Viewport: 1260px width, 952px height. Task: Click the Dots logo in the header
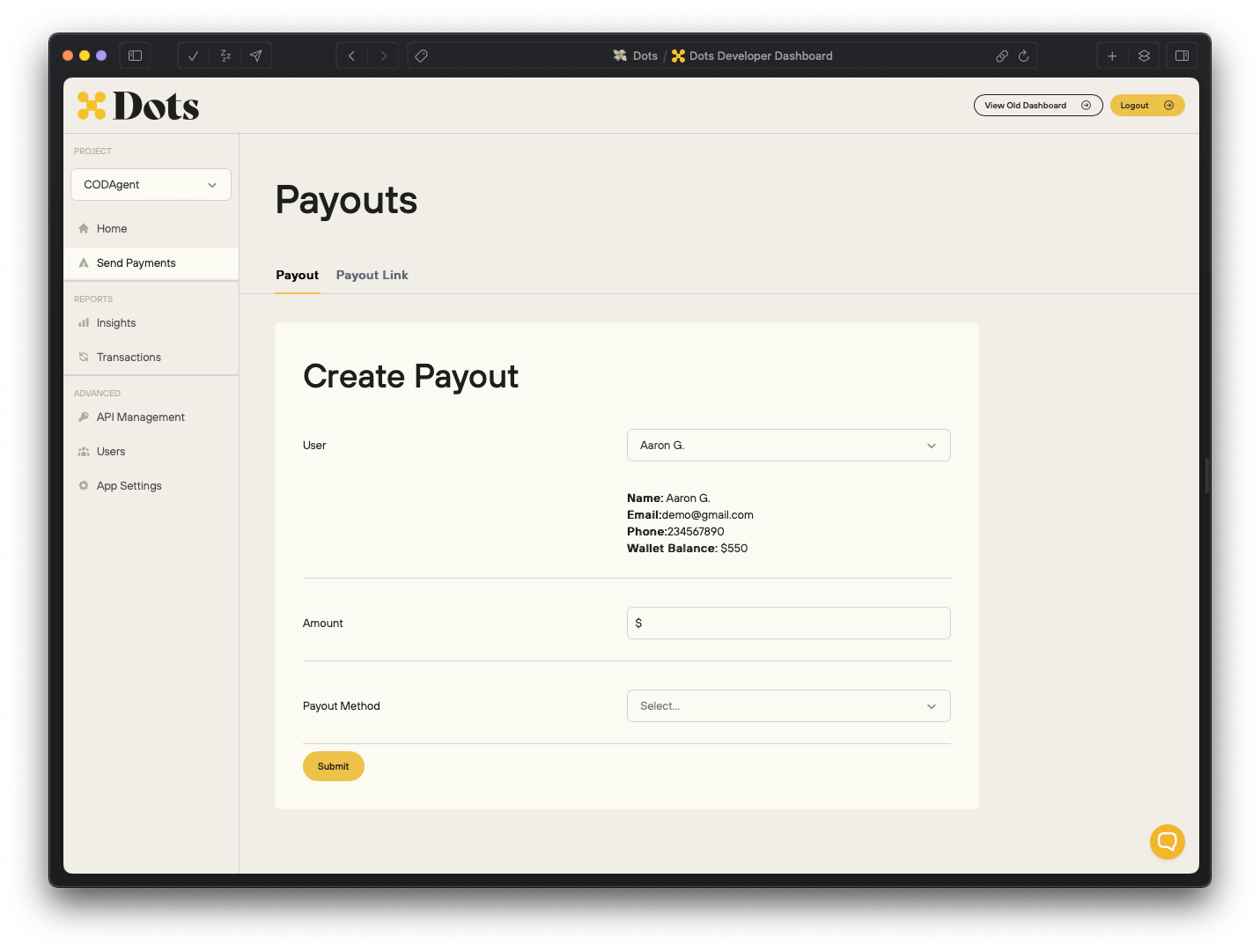coord(137,106)
